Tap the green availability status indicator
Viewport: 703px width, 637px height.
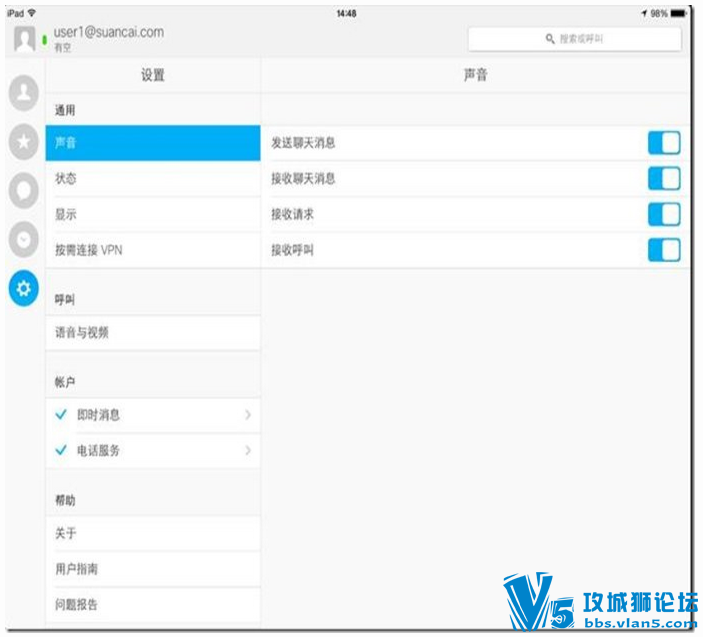(x=44, y=40)
